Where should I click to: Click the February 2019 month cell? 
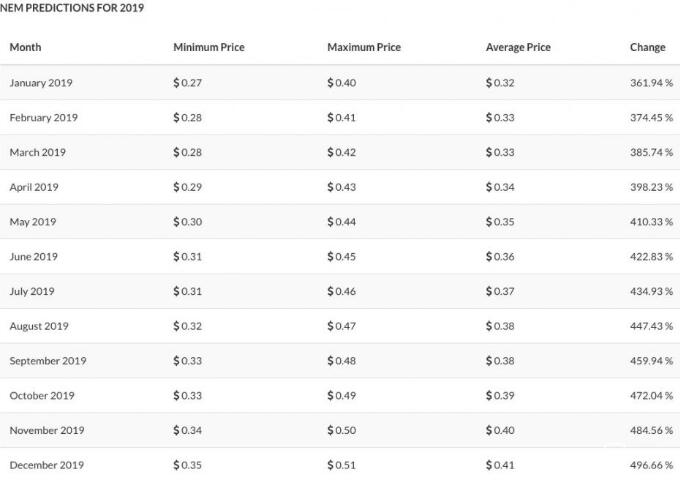click(43, 118)
